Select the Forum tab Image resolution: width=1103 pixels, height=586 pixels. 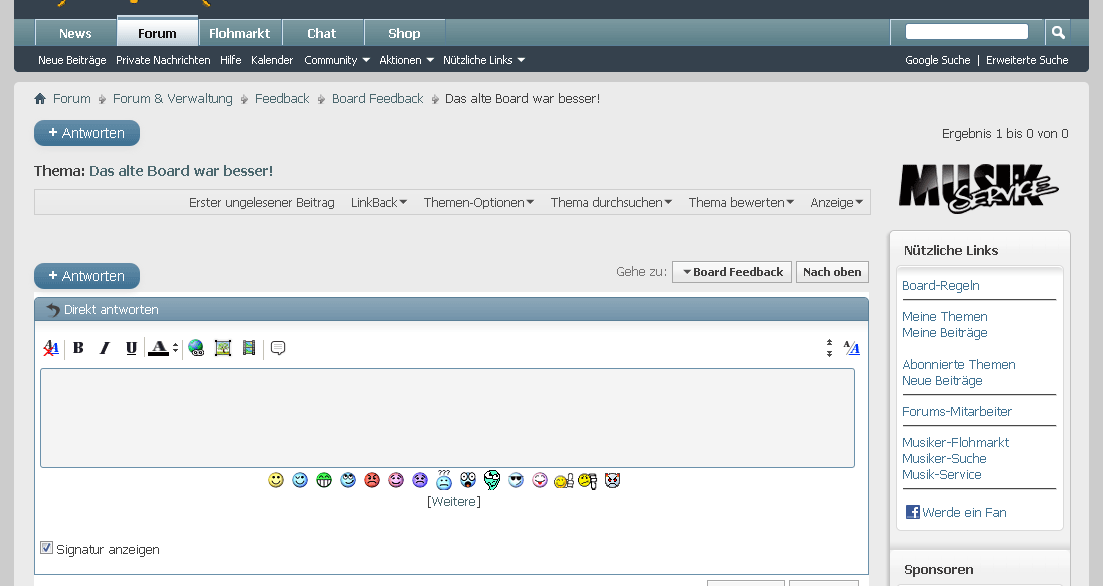[x=157, y=33]
